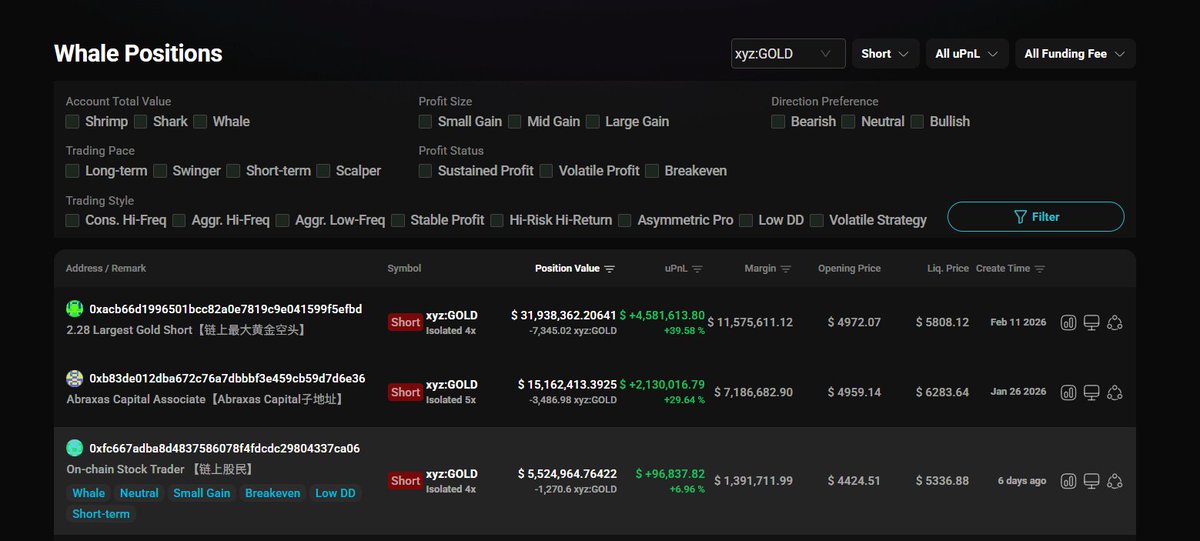Screen dimensions: 1200x541
Task: Open address 0xb83de012dba672c76a7dbbbf3e459cb59d7d6e36
Action: pos(227,379)
